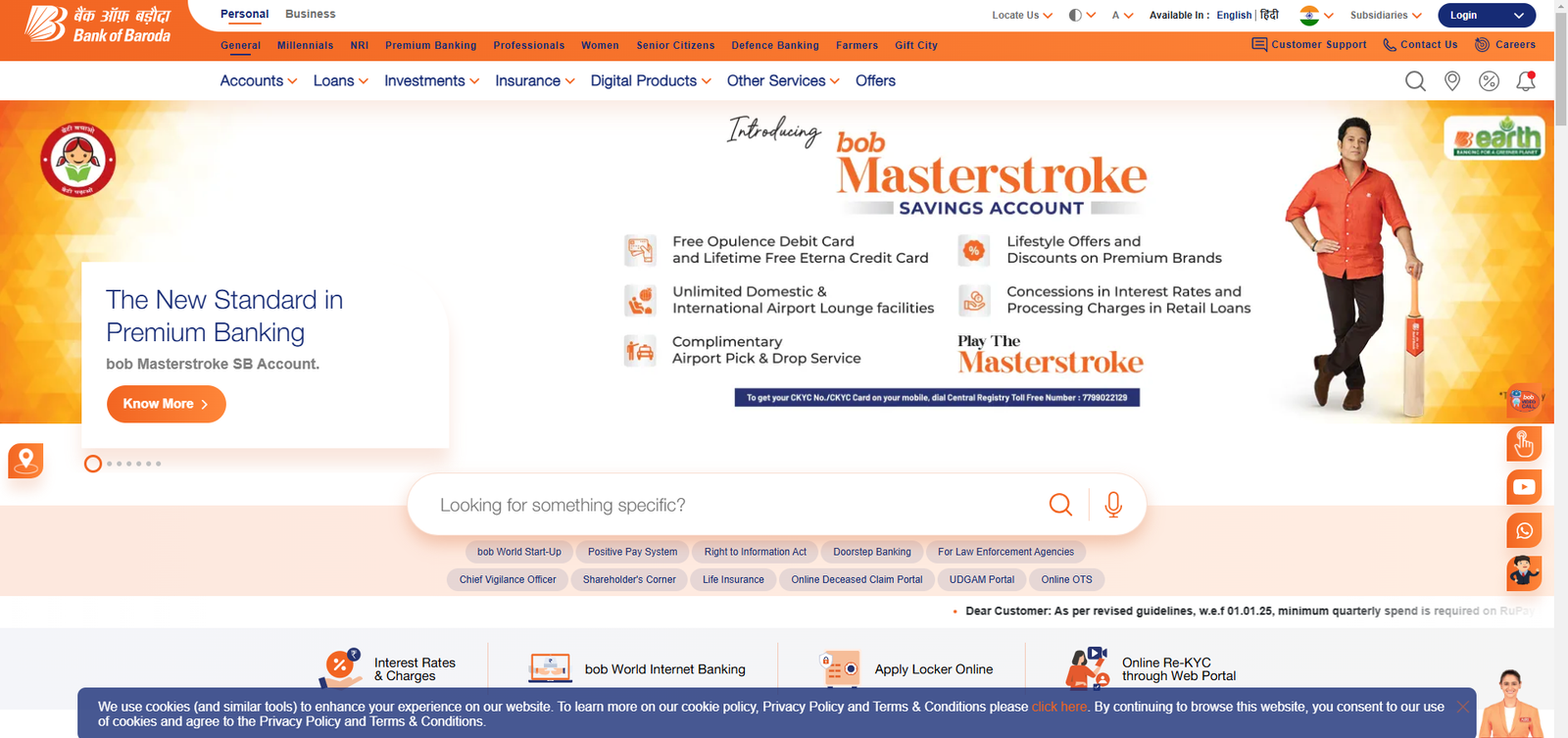Screen dimensions: 1568x738
Task: Click the Careers icon in orange bar
Action: [1483, 44]
